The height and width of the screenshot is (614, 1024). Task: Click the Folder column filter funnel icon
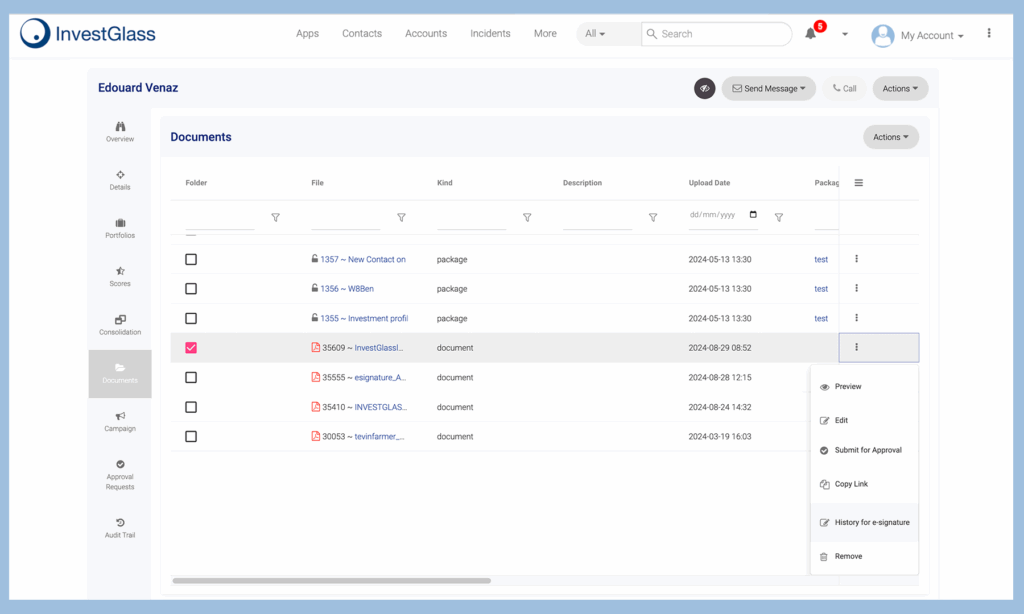(x=276, y=218)
